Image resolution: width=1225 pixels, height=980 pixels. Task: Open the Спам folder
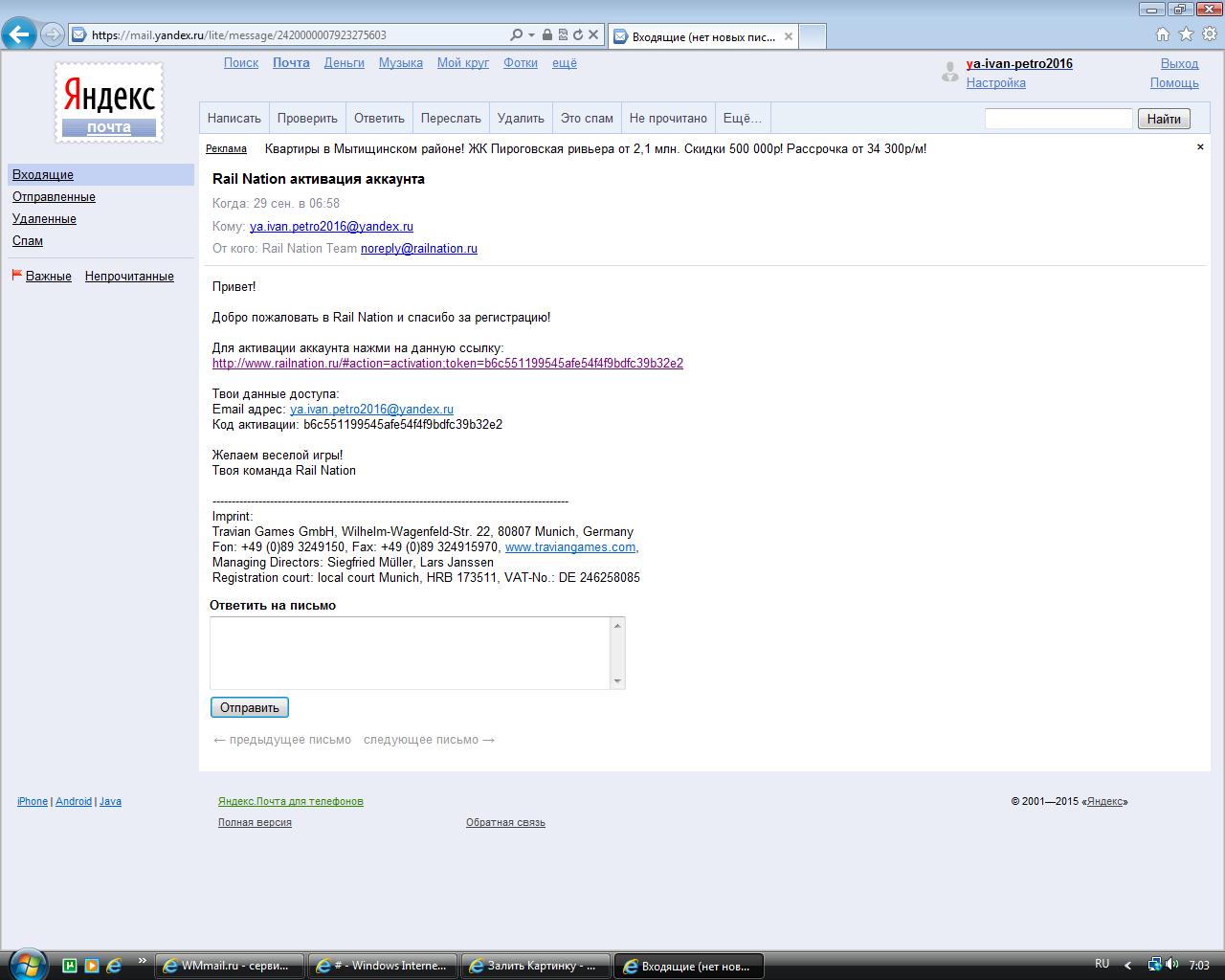pos(28,241)
